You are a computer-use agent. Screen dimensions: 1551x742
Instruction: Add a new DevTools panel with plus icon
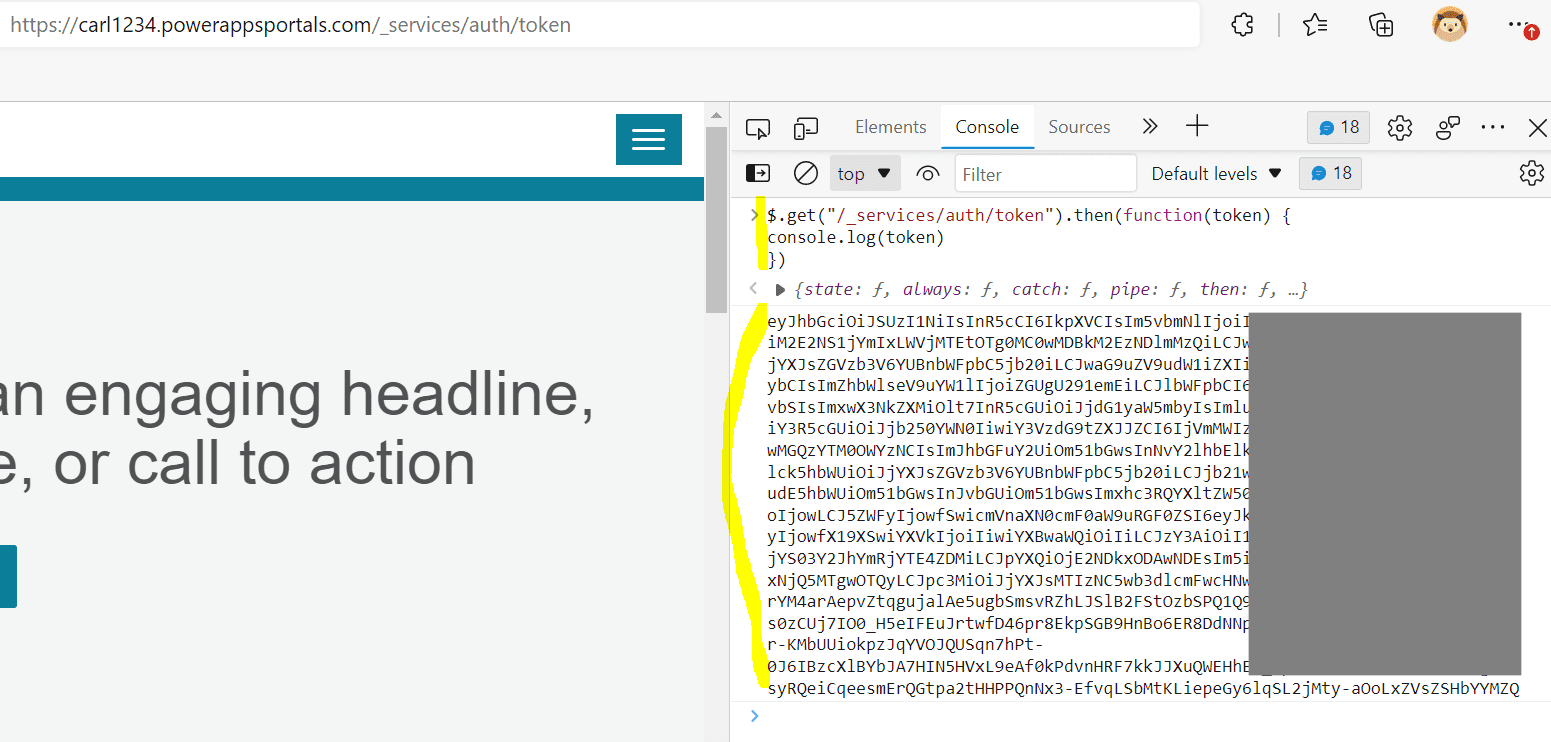coord(1196,127)
